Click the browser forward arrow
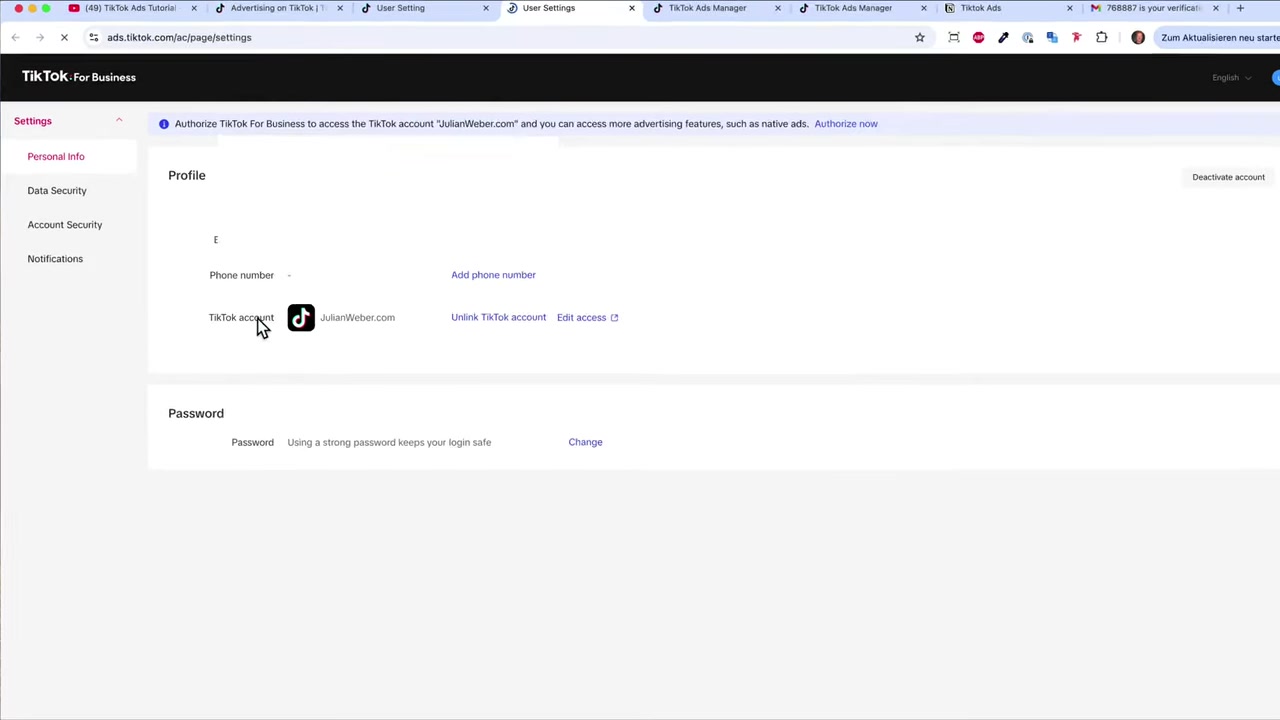This screenshot has height=720, width=1280. tap(40, 38)
